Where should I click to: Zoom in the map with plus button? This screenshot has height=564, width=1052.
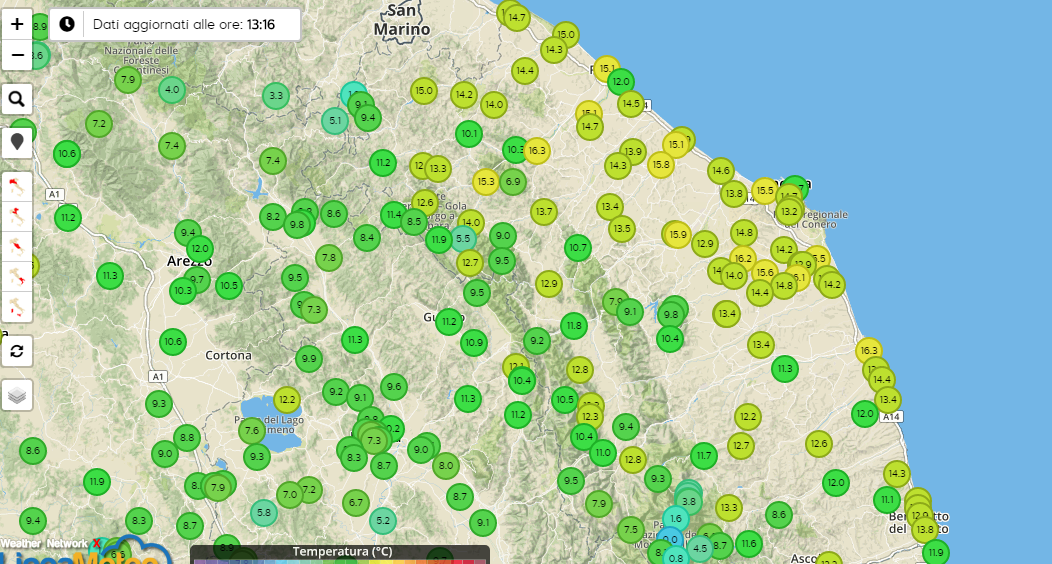(x=17, y=24)
